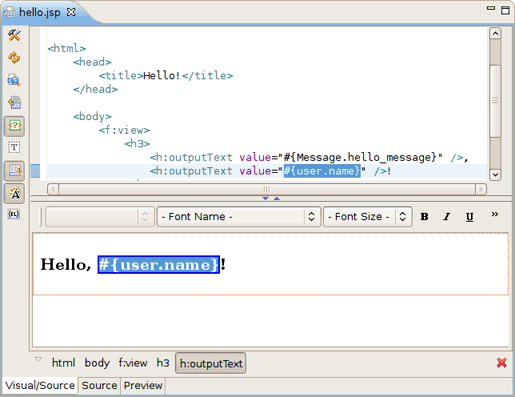Select f:view in the tag breadcrumb

point(133,363)
